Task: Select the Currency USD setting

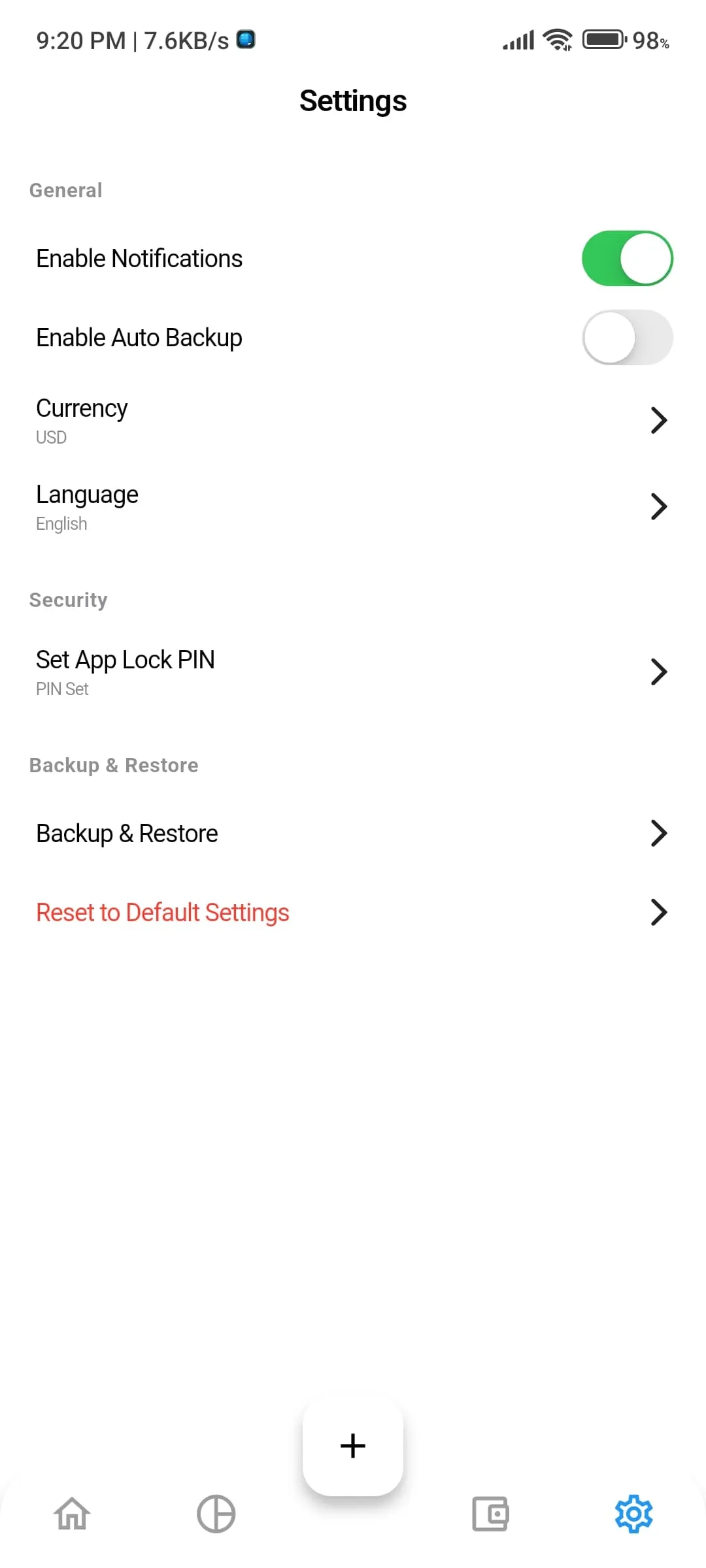Action: pyautogui.click(x=82, y=420)
